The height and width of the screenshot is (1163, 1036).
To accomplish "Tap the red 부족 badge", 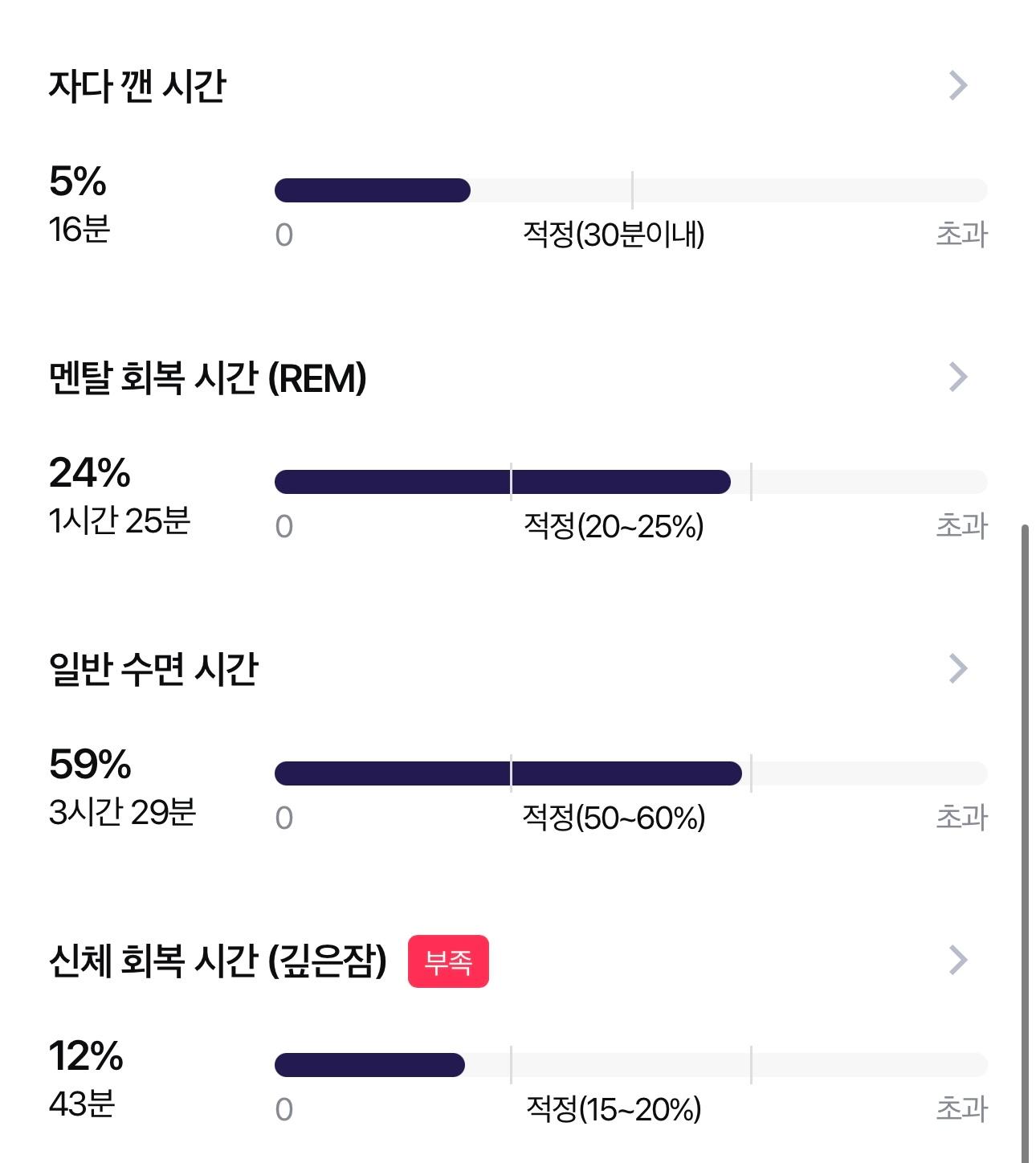I will 448,961.
